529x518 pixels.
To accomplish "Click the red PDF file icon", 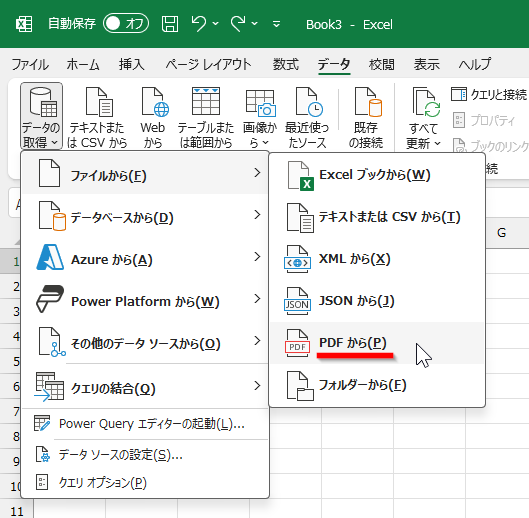I will [297, 343].
